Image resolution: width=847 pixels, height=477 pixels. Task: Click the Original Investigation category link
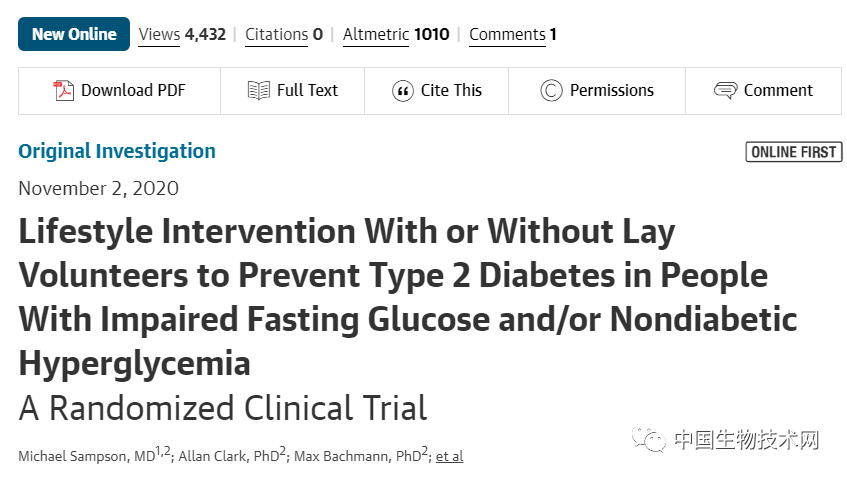pos(117,151)
